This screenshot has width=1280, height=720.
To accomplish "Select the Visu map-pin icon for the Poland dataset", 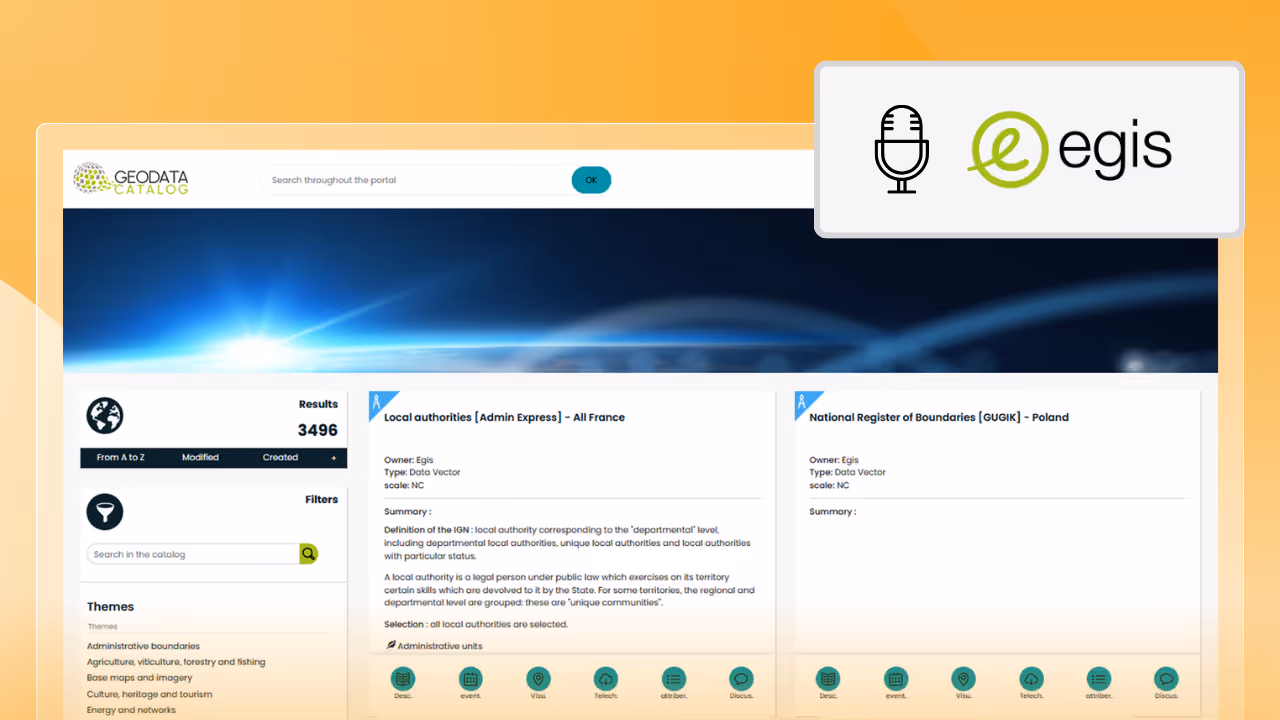I will 963,678.
